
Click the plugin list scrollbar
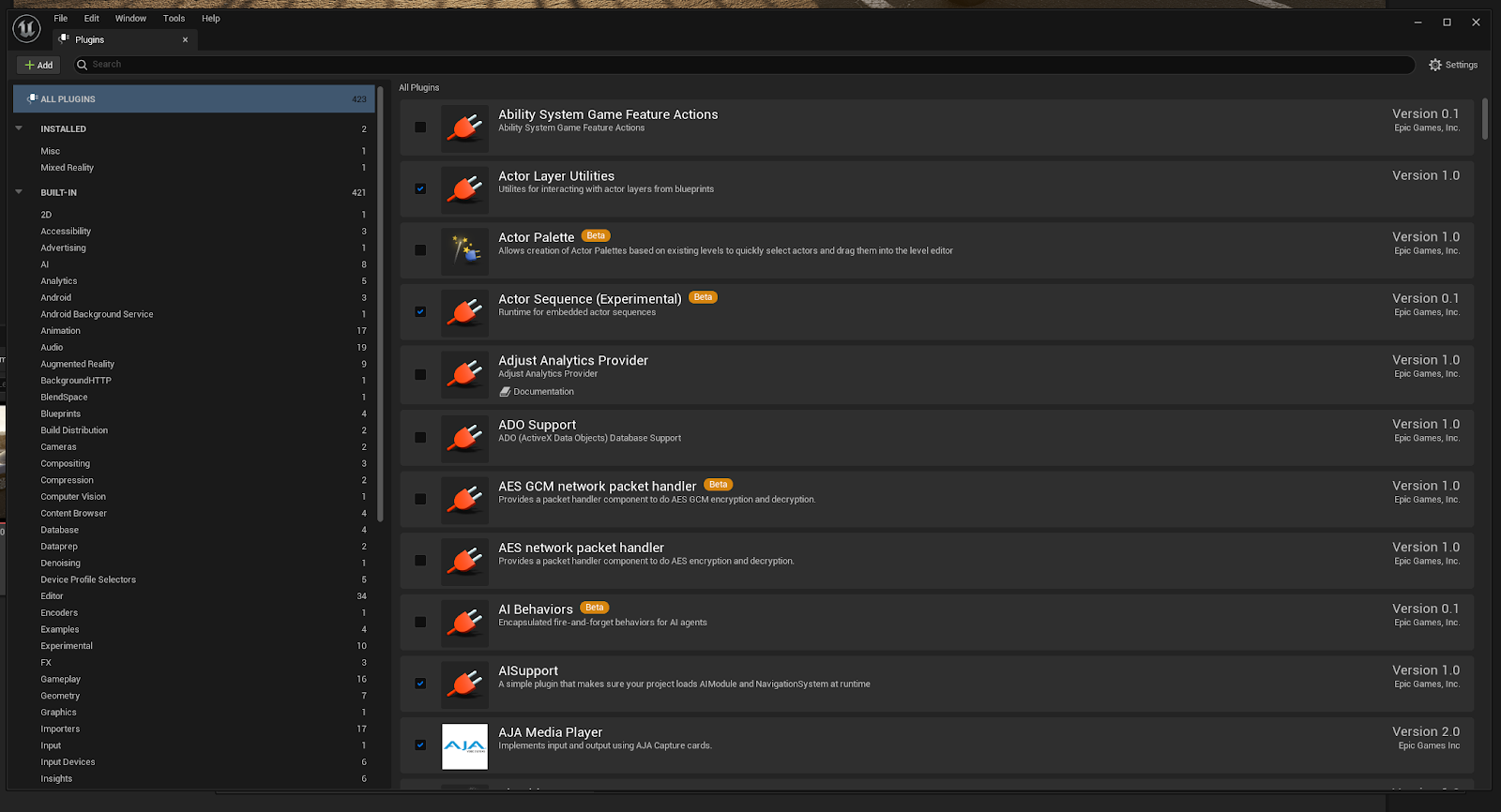click(x=1485, y=119)
